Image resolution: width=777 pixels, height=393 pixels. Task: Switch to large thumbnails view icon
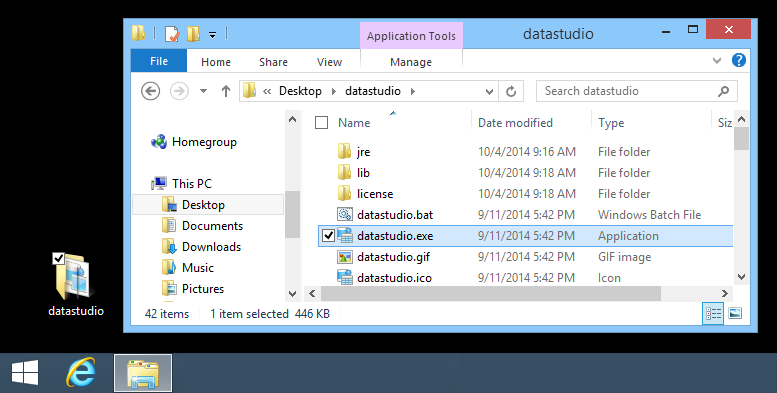point(735,313)
